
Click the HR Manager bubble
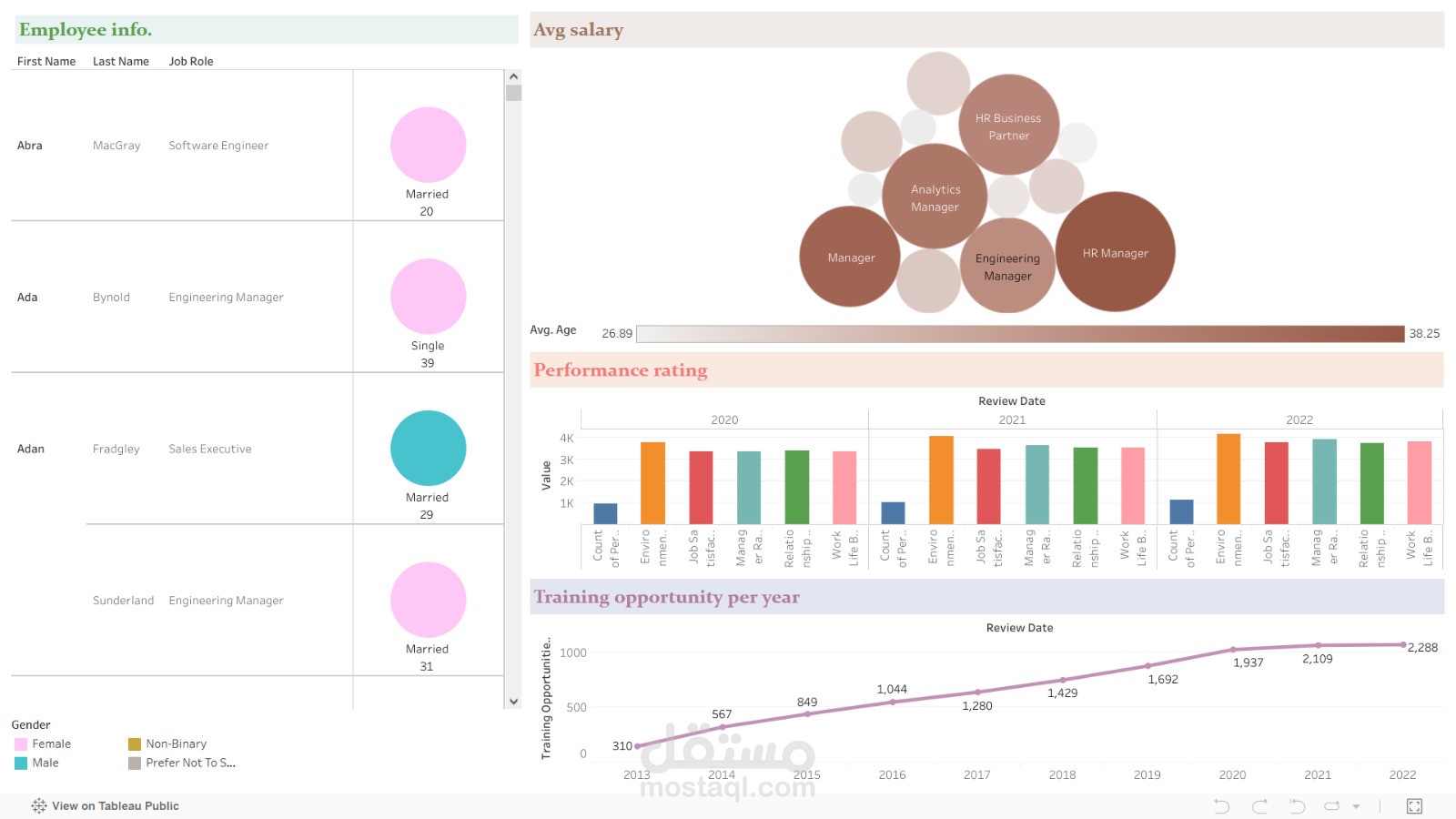coord(1115,252)
